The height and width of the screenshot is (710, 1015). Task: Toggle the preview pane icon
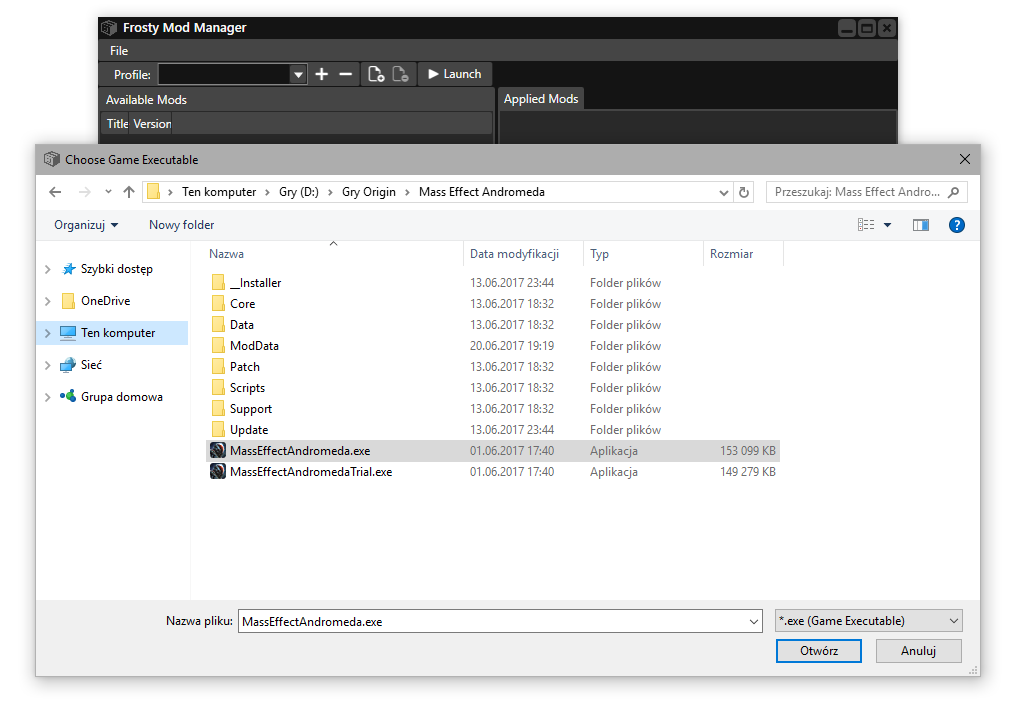point(920,225)
